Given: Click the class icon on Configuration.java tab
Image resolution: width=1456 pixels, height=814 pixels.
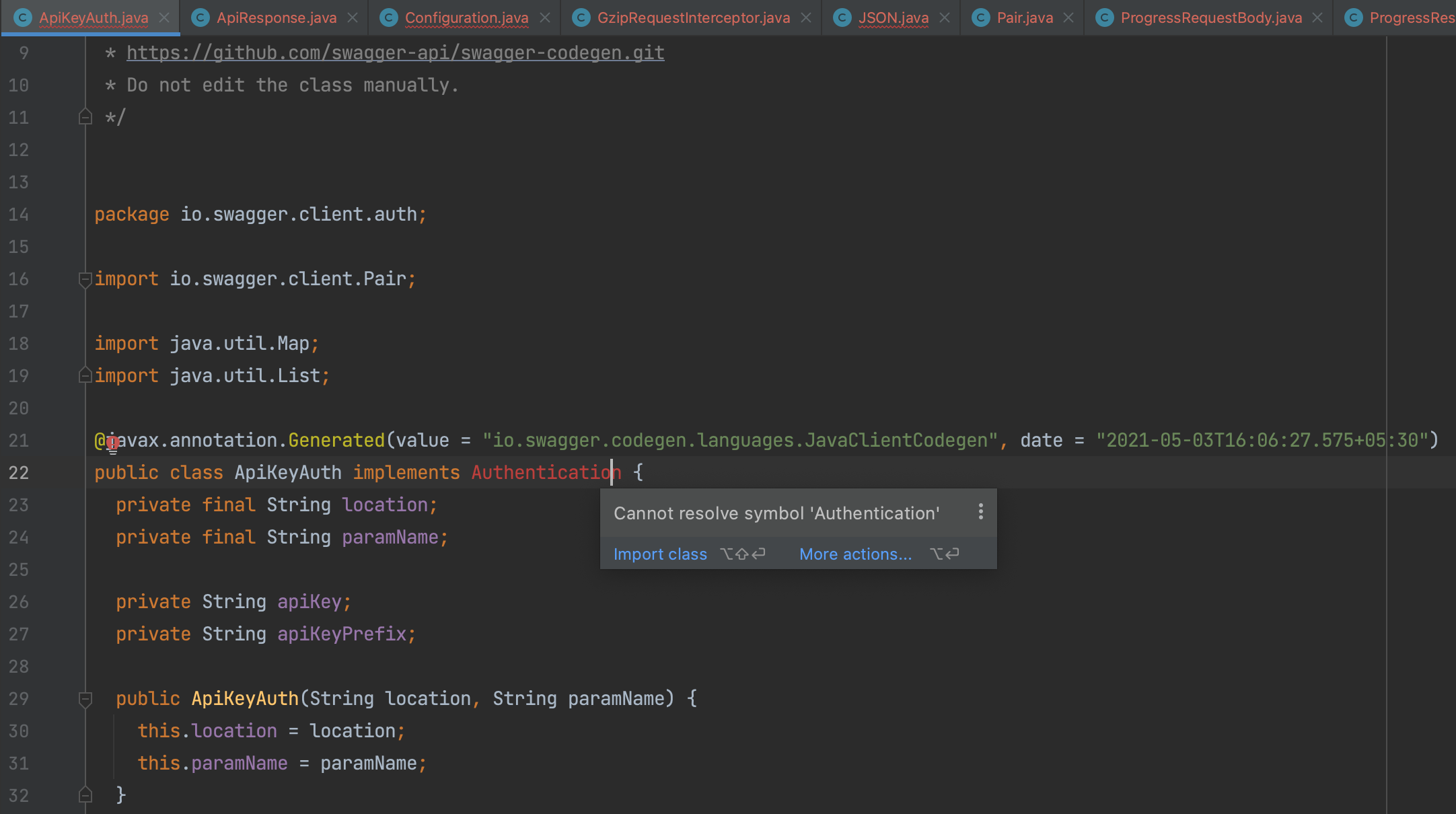Looking at the screenshot, I should tap(389, 17).
